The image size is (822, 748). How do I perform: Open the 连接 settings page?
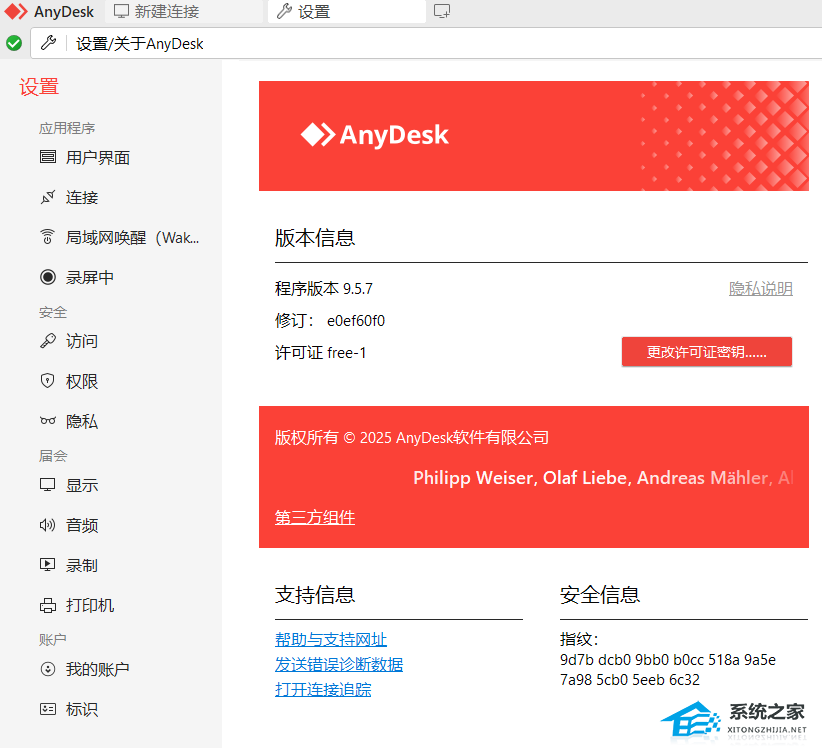coord(82,198)
